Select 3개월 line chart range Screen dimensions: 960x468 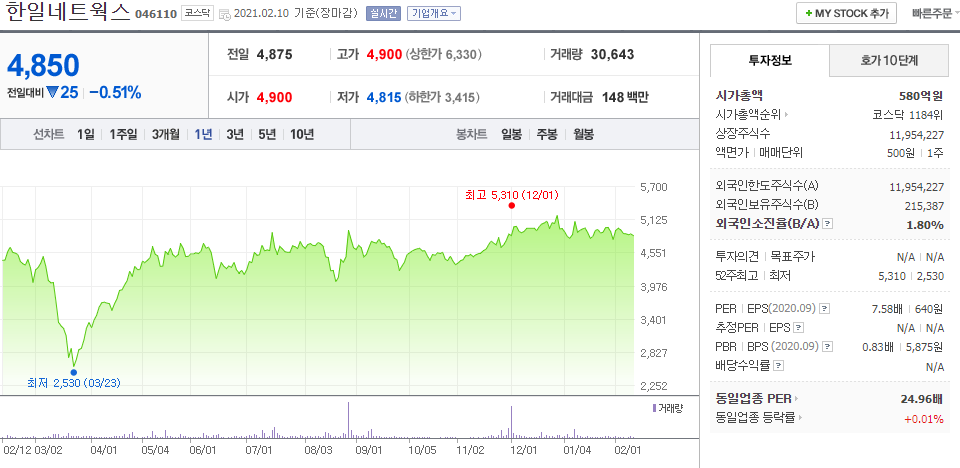coord(166,135)
